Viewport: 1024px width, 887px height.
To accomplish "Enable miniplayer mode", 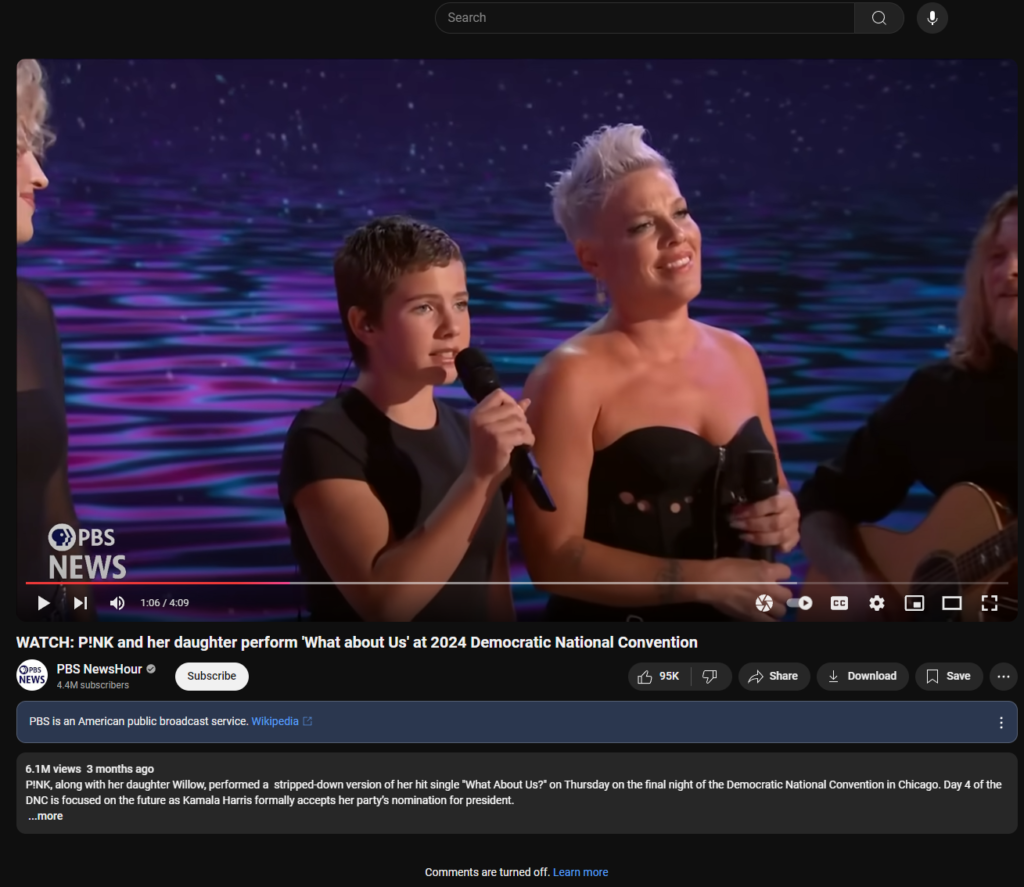I will point(914,603).
